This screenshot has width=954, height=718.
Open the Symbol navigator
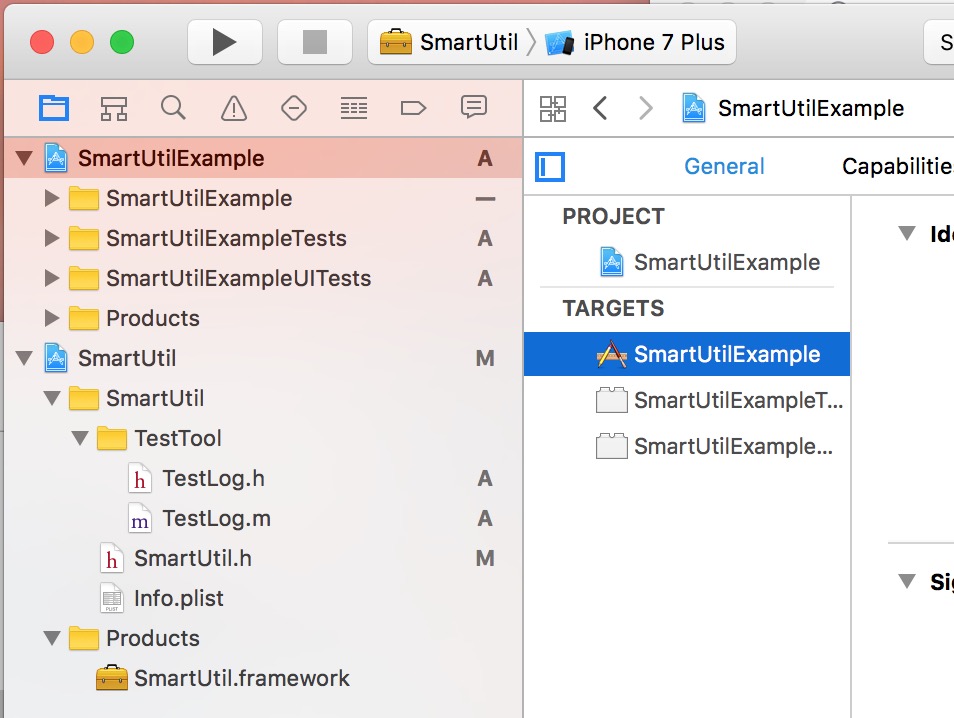(x=114, y=108)
